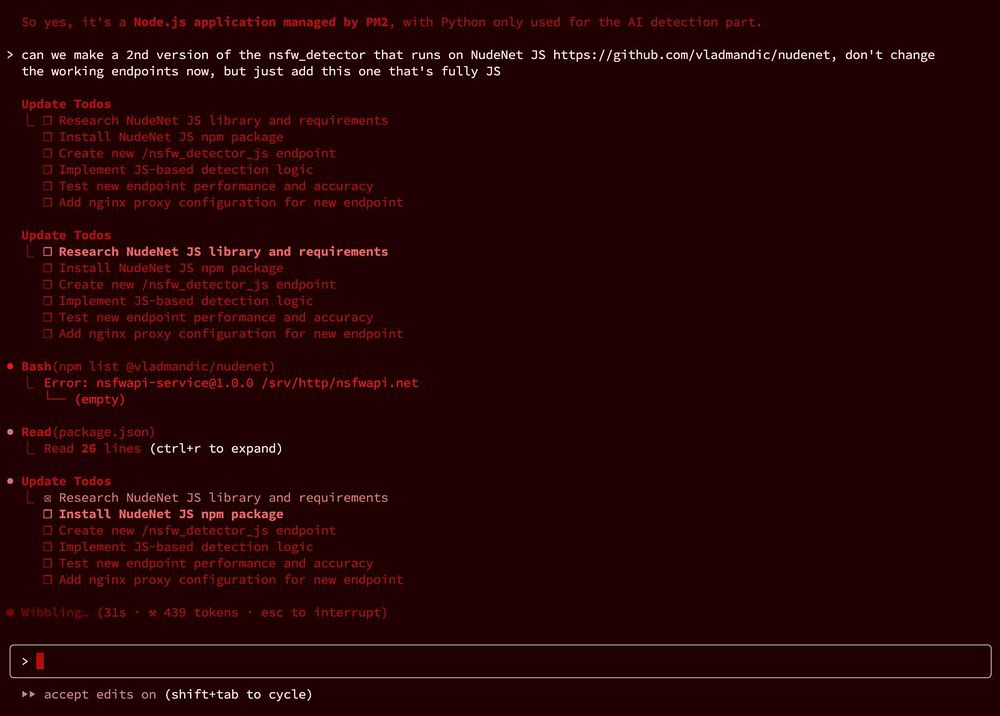The height and width of the screenshot is (716, 1000).
Task: Click the 'accept edits on' mode label
Action: pyautogui.click(x=99, y=694)
